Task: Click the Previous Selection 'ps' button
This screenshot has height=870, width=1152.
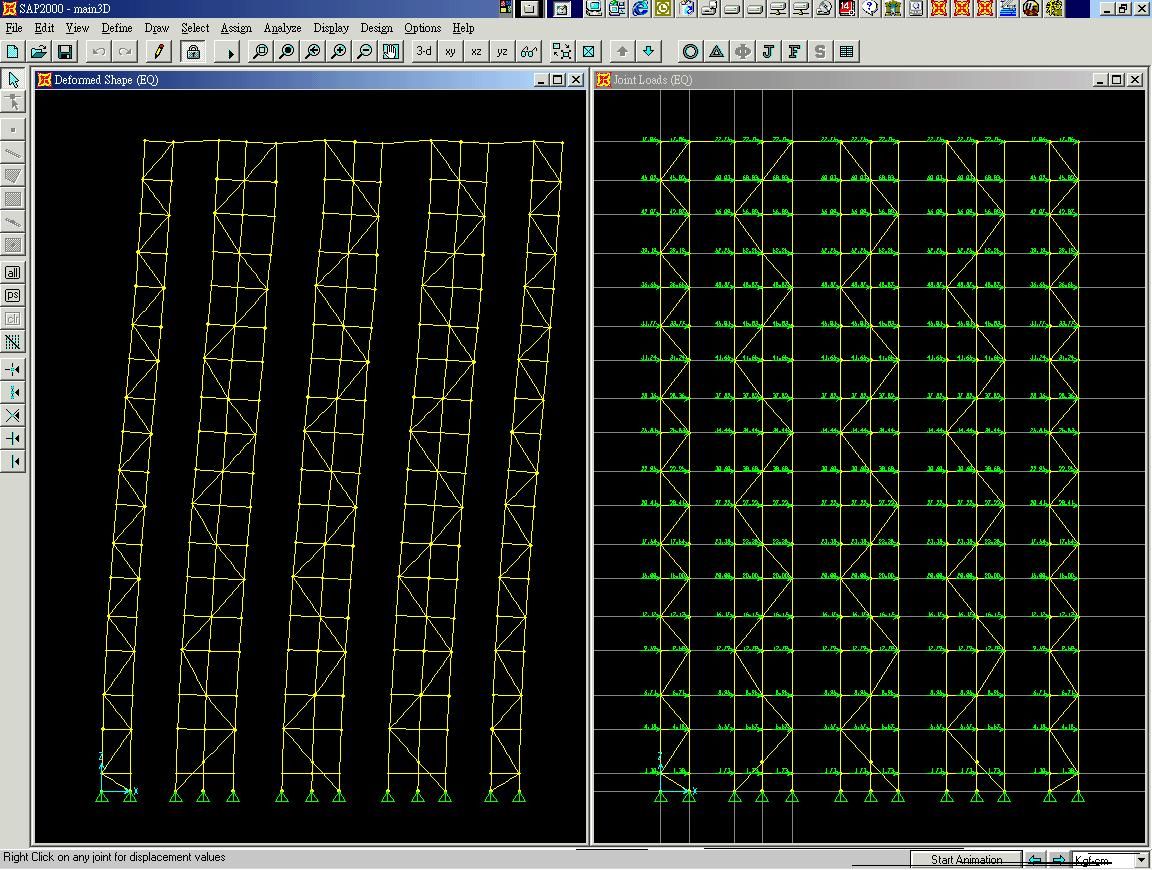Action: pos(13,295)
